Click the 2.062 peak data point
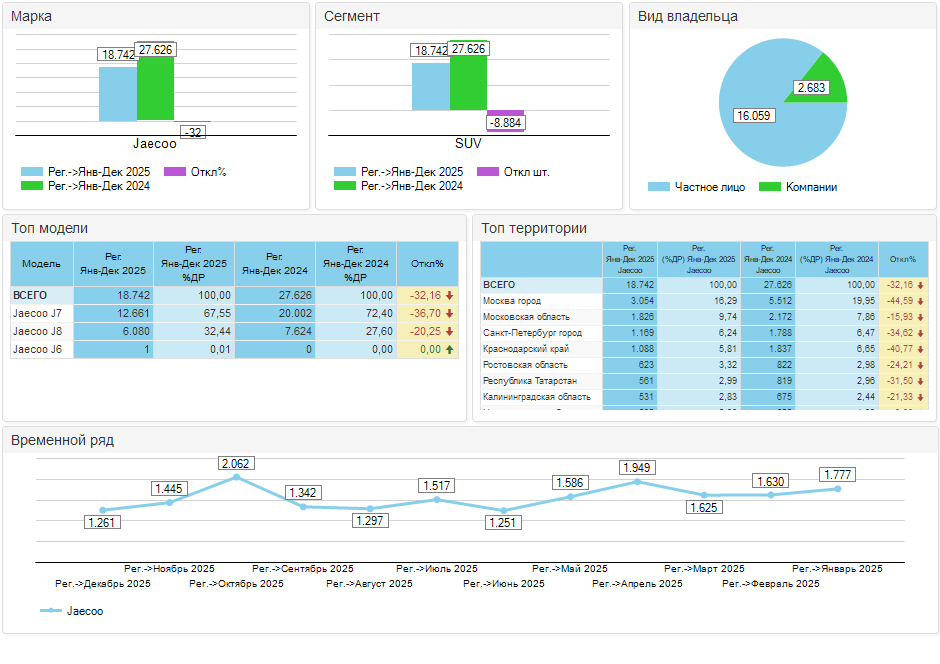This screenshot has width=940, height=664. pyautogui.click(x=236, y=477)
